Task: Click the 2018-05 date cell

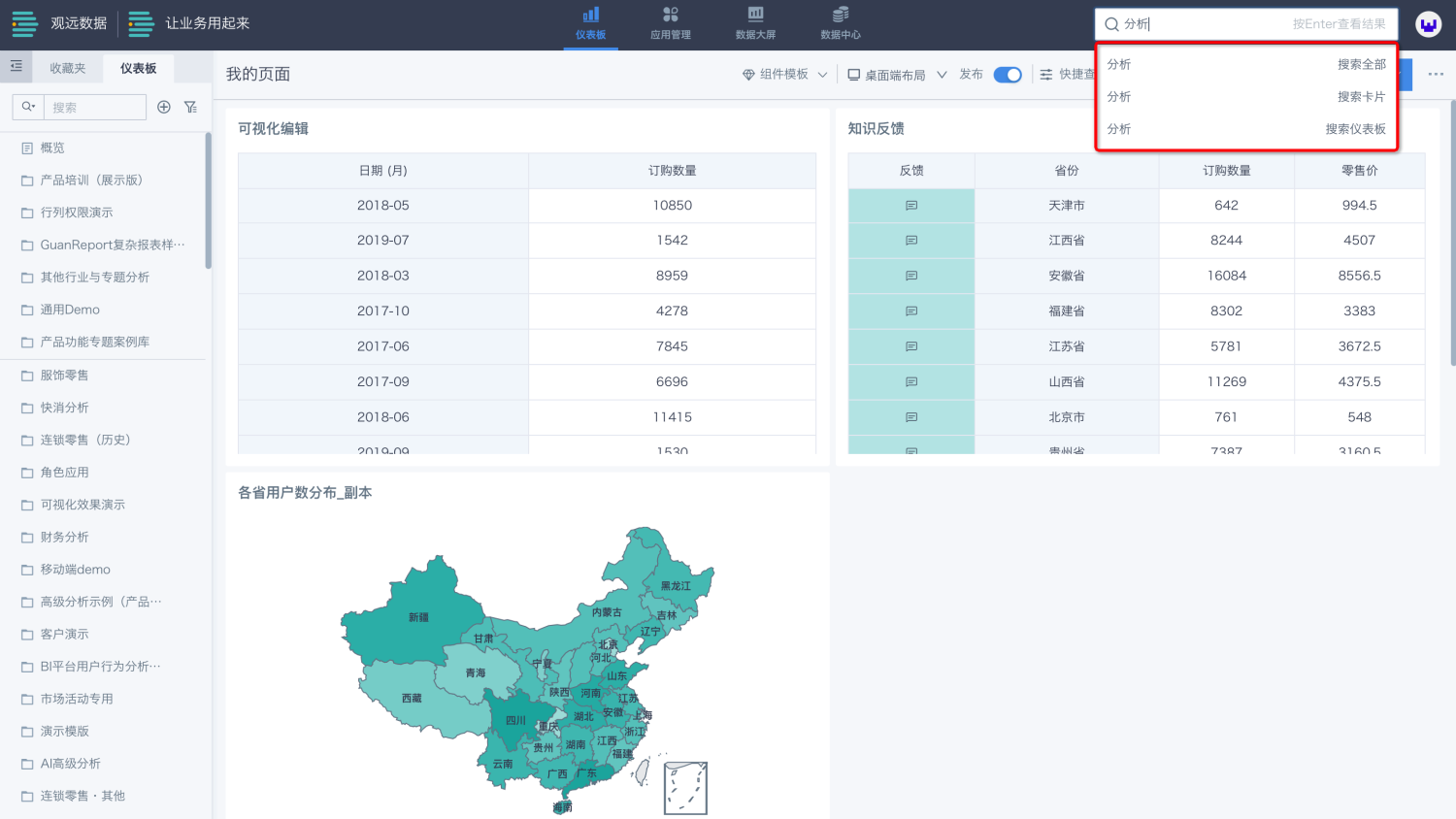Action: 383,206
